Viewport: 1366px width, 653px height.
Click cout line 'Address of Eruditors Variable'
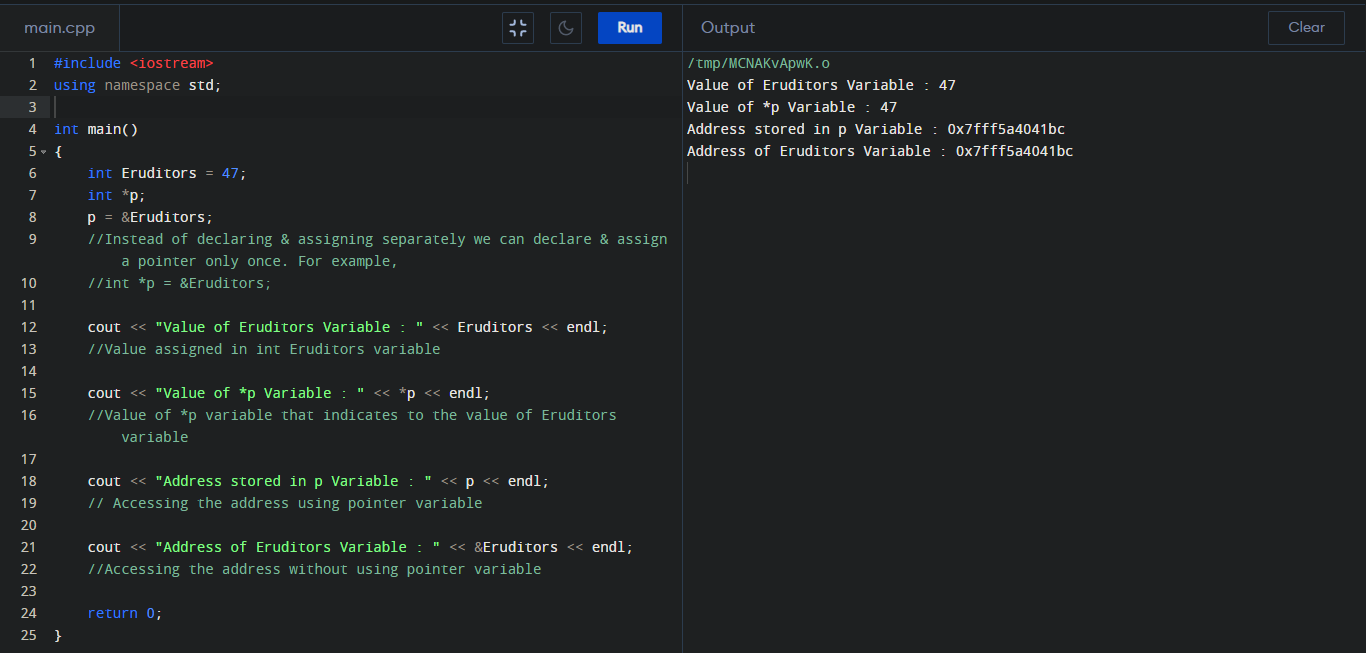(360, 547)
